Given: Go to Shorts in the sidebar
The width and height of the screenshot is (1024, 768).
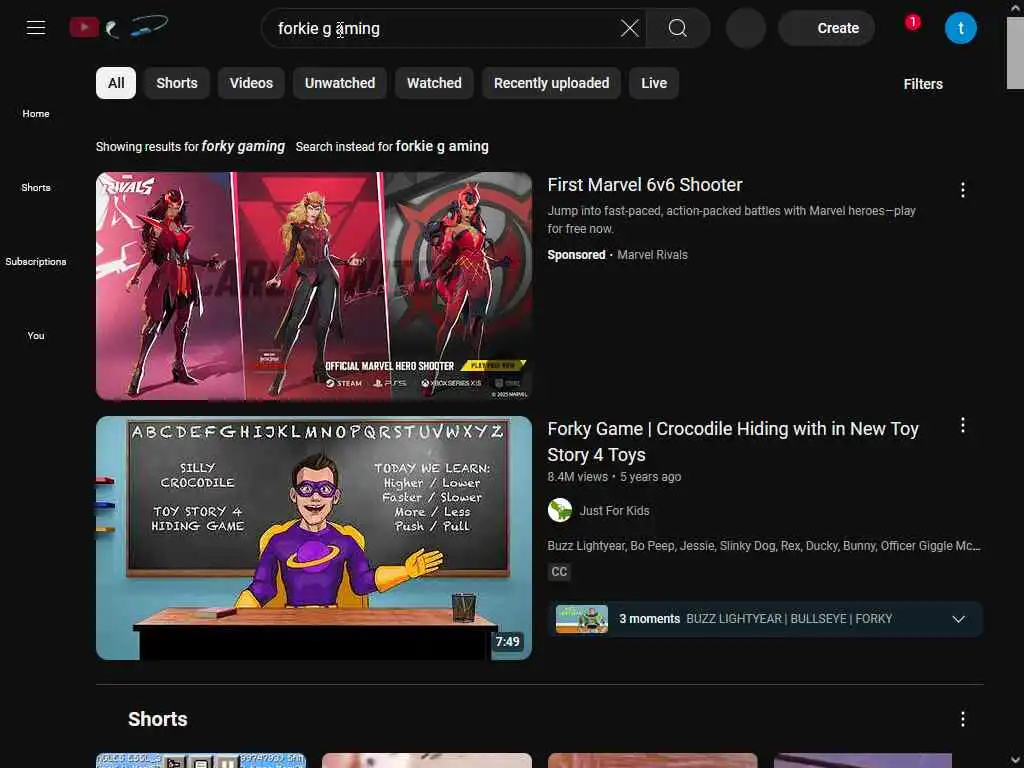Looking at the screenshot, I should point(36,187).
